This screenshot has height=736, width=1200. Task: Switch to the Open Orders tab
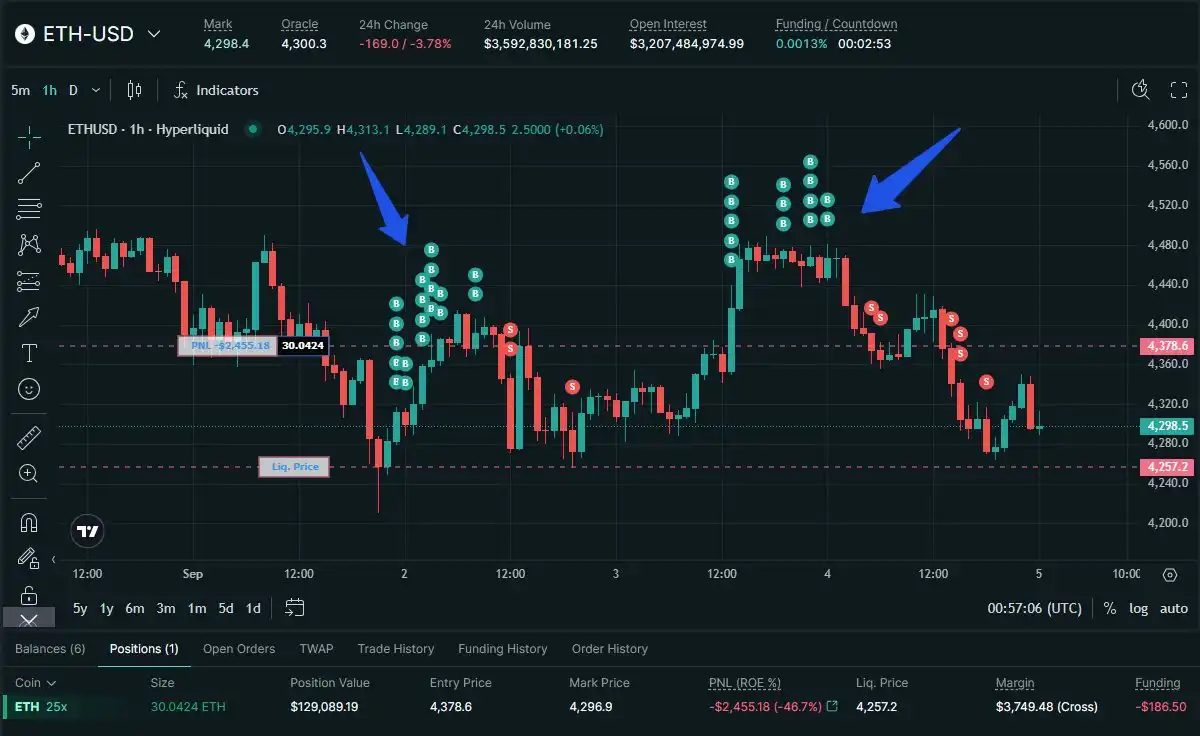pos(238,649)
